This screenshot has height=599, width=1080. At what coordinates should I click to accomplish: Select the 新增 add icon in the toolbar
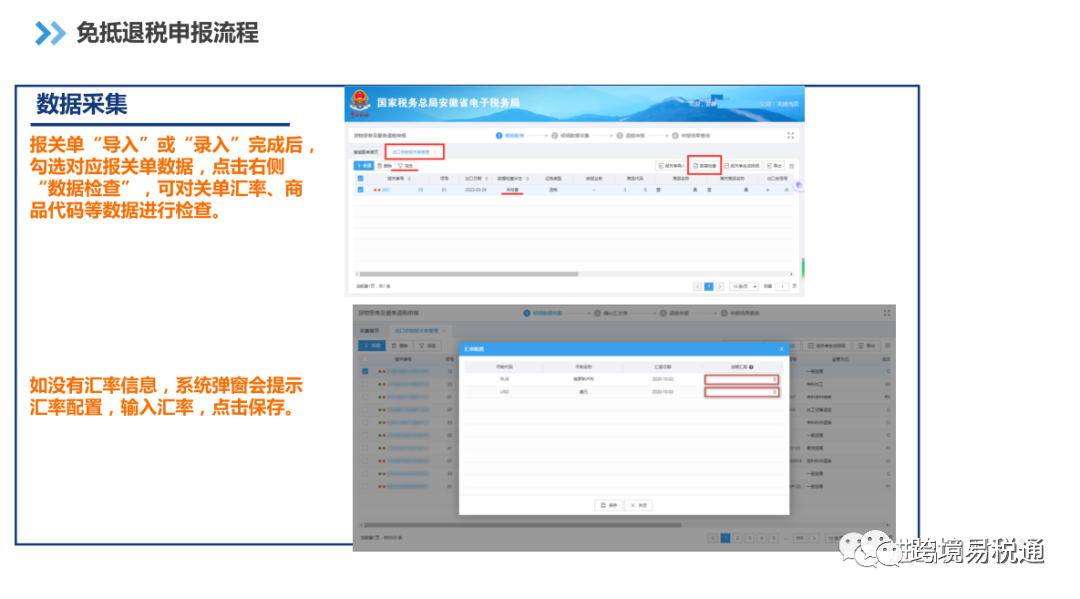point(362,165)
